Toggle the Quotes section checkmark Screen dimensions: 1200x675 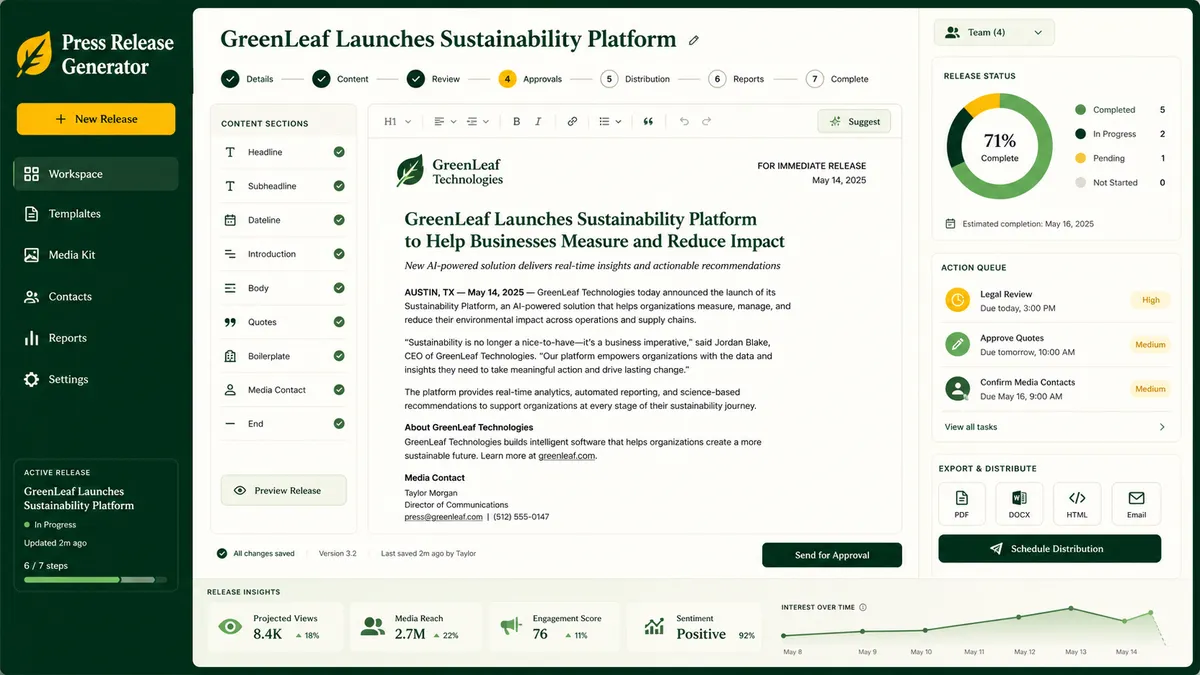pyautogui.click(x=339, y=322)
